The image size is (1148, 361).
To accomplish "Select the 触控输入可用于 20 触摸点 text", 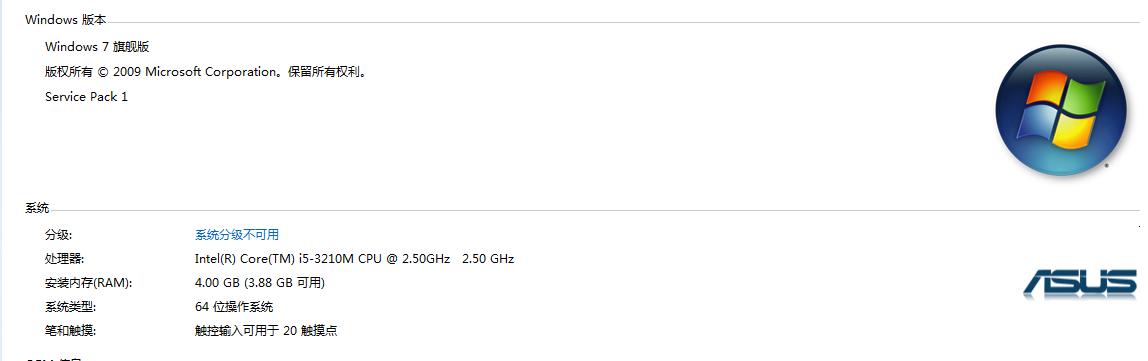I will [266, 330].
